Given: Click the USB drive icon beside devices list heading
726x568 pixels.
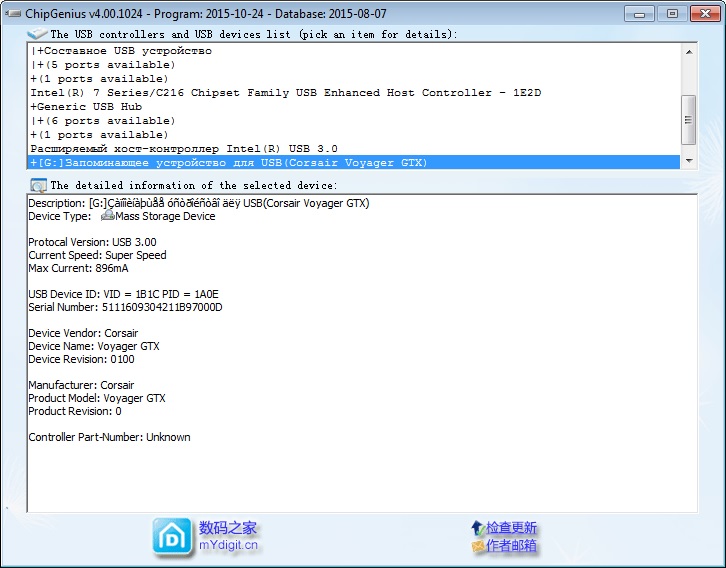Looking at the screenshot, I should point(37,33).
